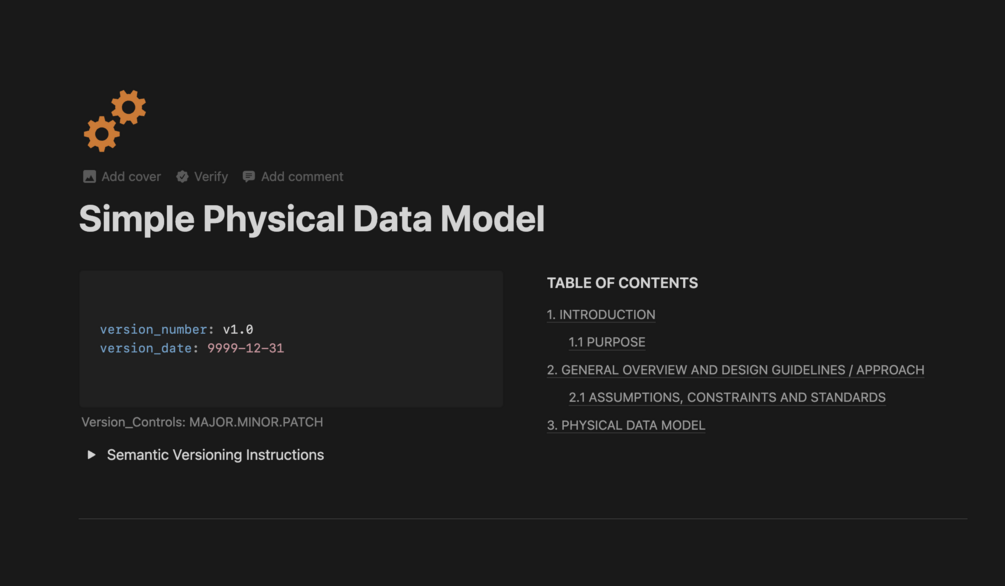Click the version_date value 9999-12-31
Screen dimensions: 1005x586
pos(245,348)
